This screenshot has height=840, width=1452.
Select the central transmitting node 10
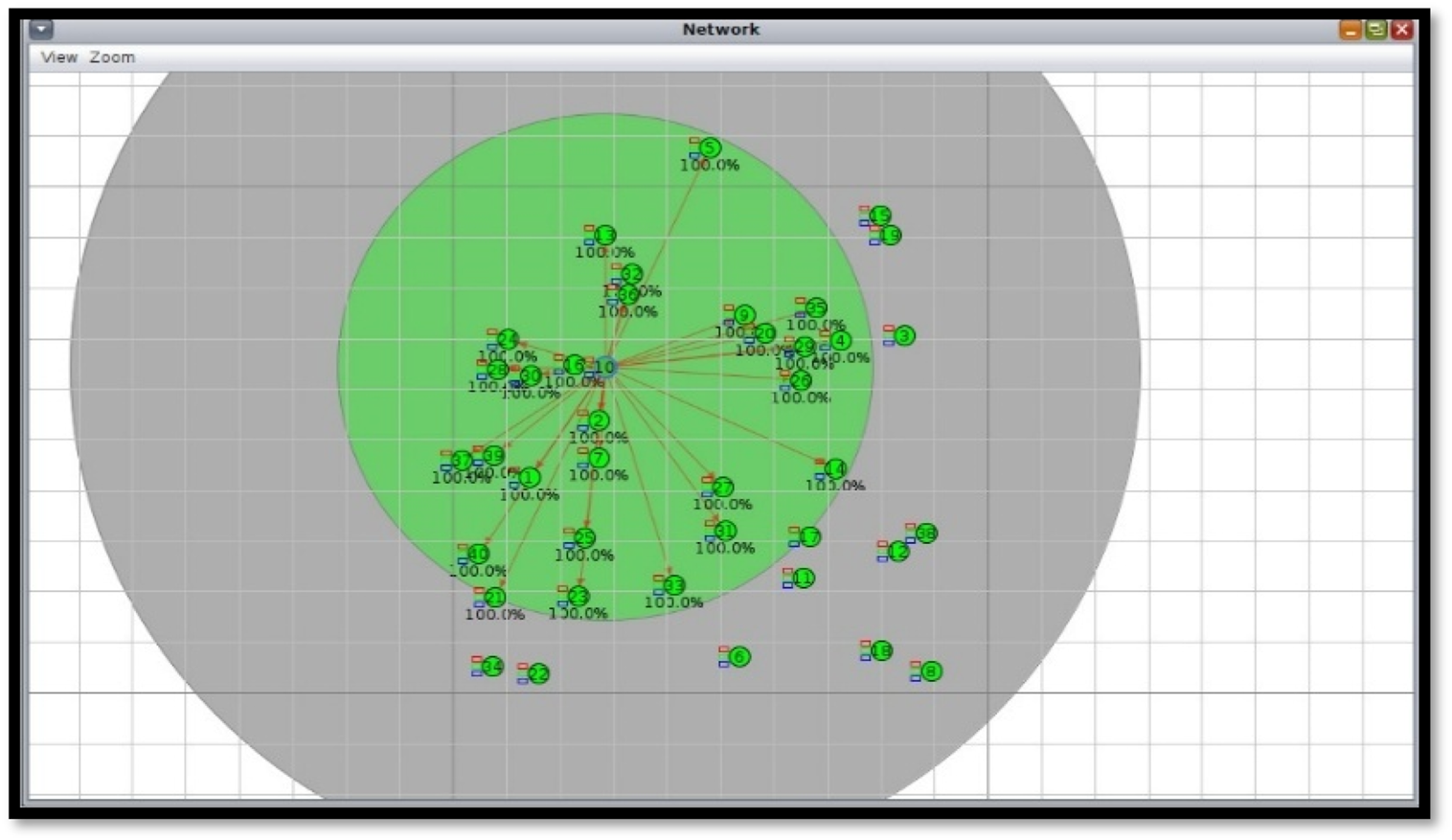[x=604, y=368]
